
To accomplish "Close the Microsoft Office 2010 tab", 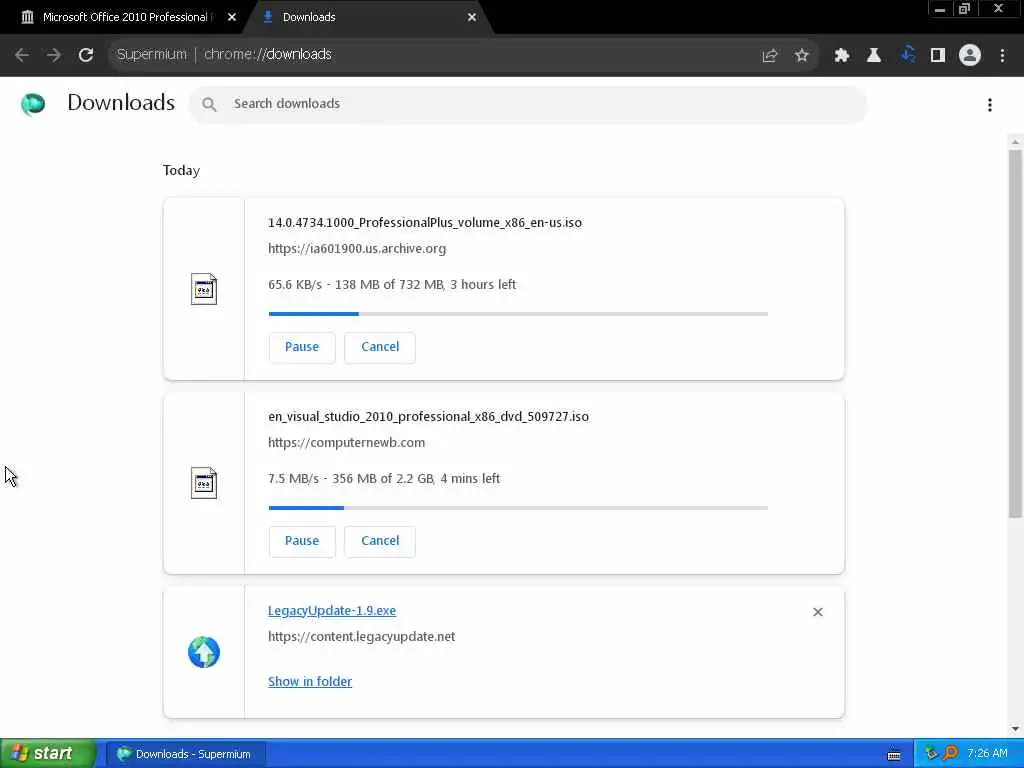I will click(x=232, y=18).
